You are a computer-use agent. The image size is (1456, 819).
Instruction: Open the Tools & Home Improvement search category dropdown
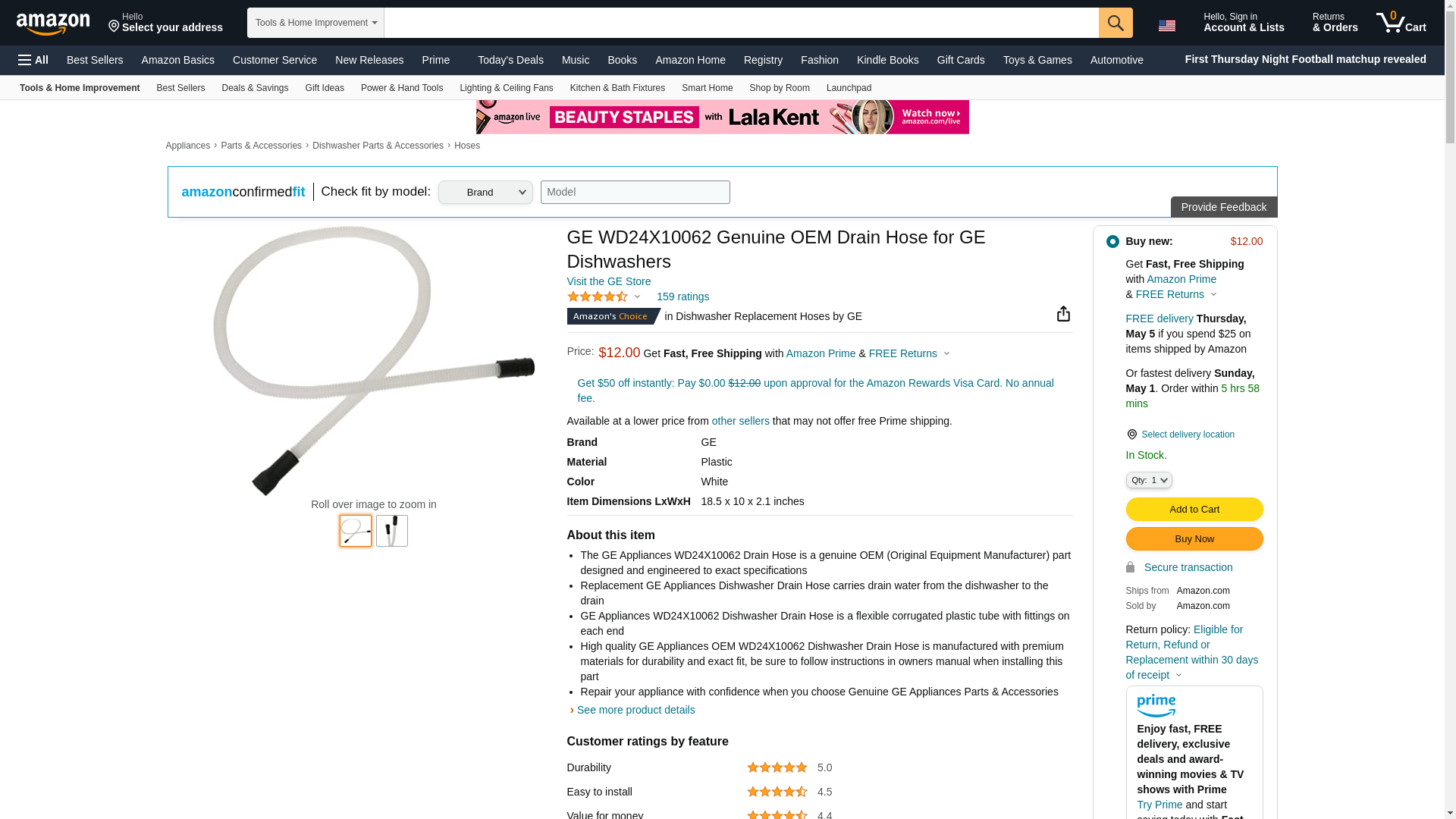tap(315, 23)
